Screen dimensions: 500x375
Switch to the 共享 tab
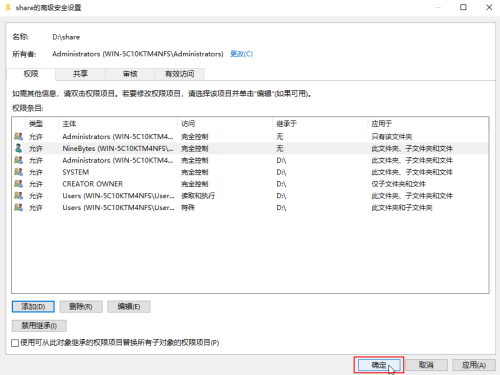tap(80, 74)
